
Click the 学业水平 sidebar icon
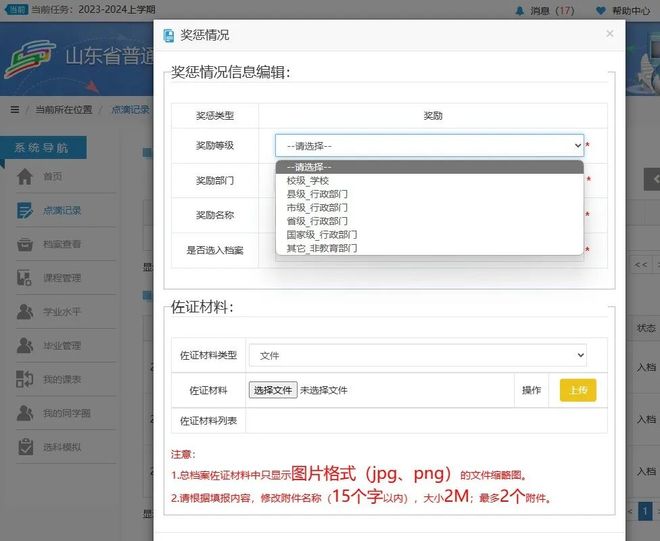(25, 312)
